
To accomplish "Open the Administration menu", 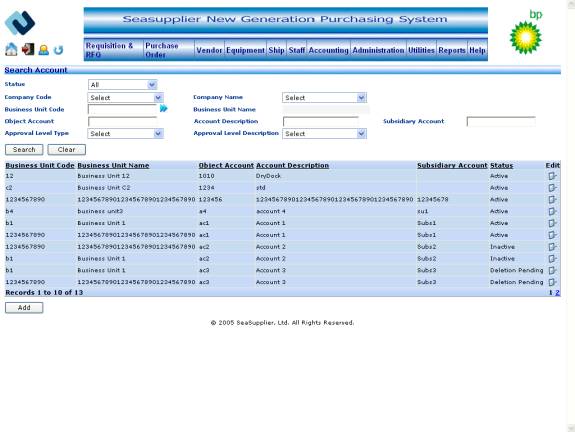I will [x=378, y=50].
